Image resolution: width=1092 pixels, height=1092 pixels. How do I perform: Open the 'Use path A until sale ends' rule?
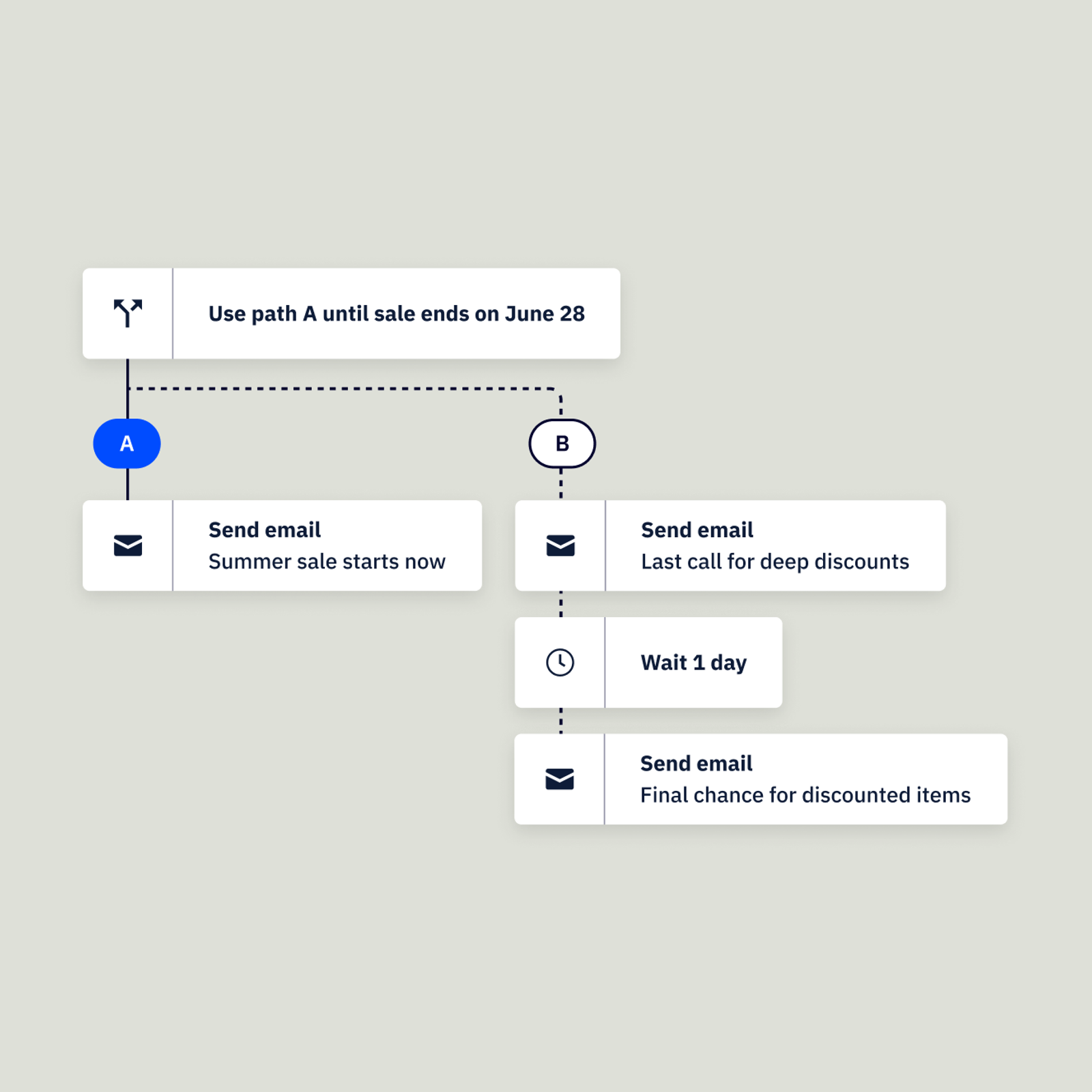point(396,314)
